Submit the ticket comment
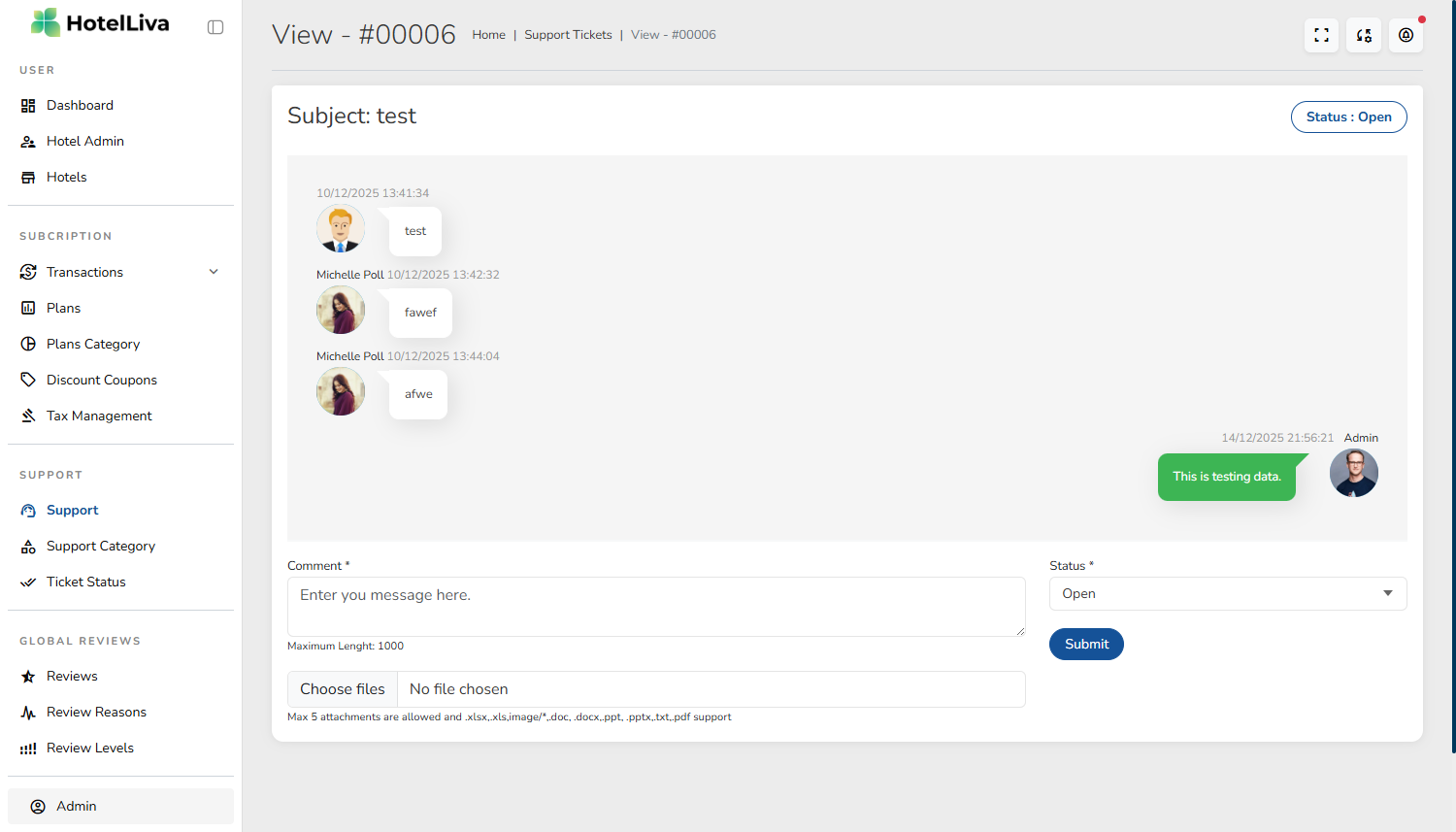The image size is (1456, 832). coord(1086,645)
